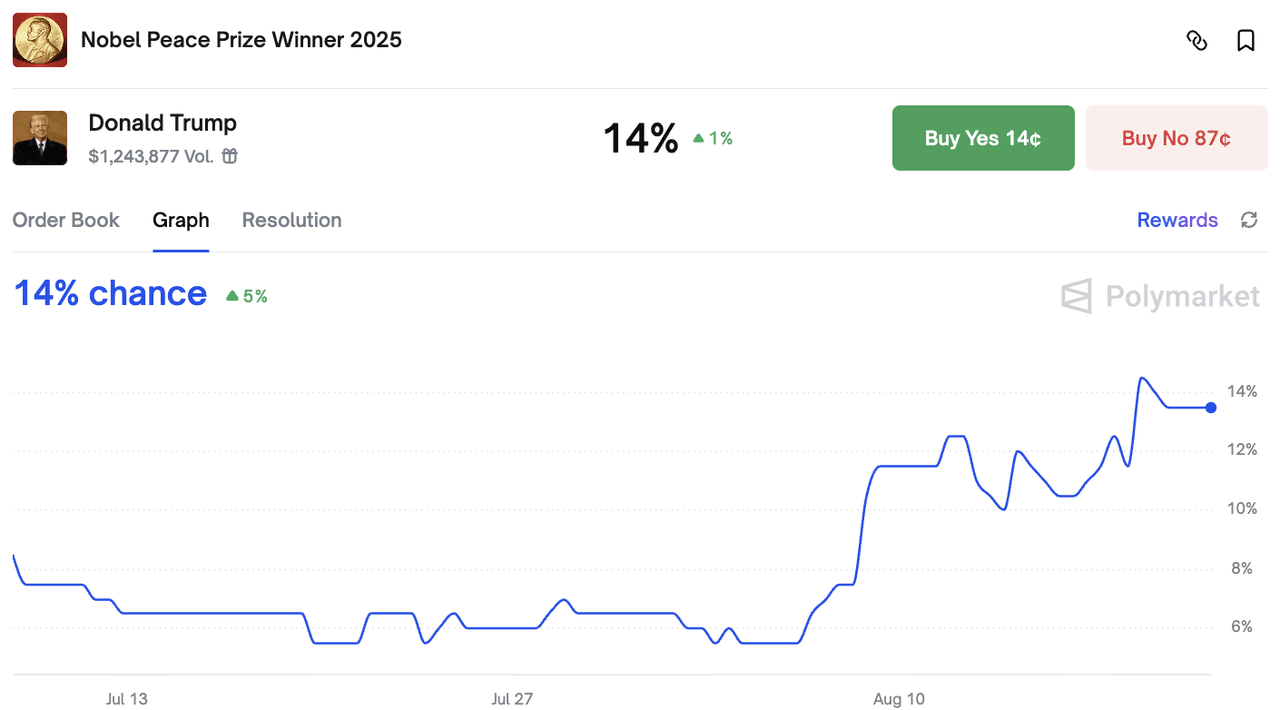1280x710 pixels.
Task: Click the Nobel medal market icon
Action: pyautogui.click(x=40, y=40)
